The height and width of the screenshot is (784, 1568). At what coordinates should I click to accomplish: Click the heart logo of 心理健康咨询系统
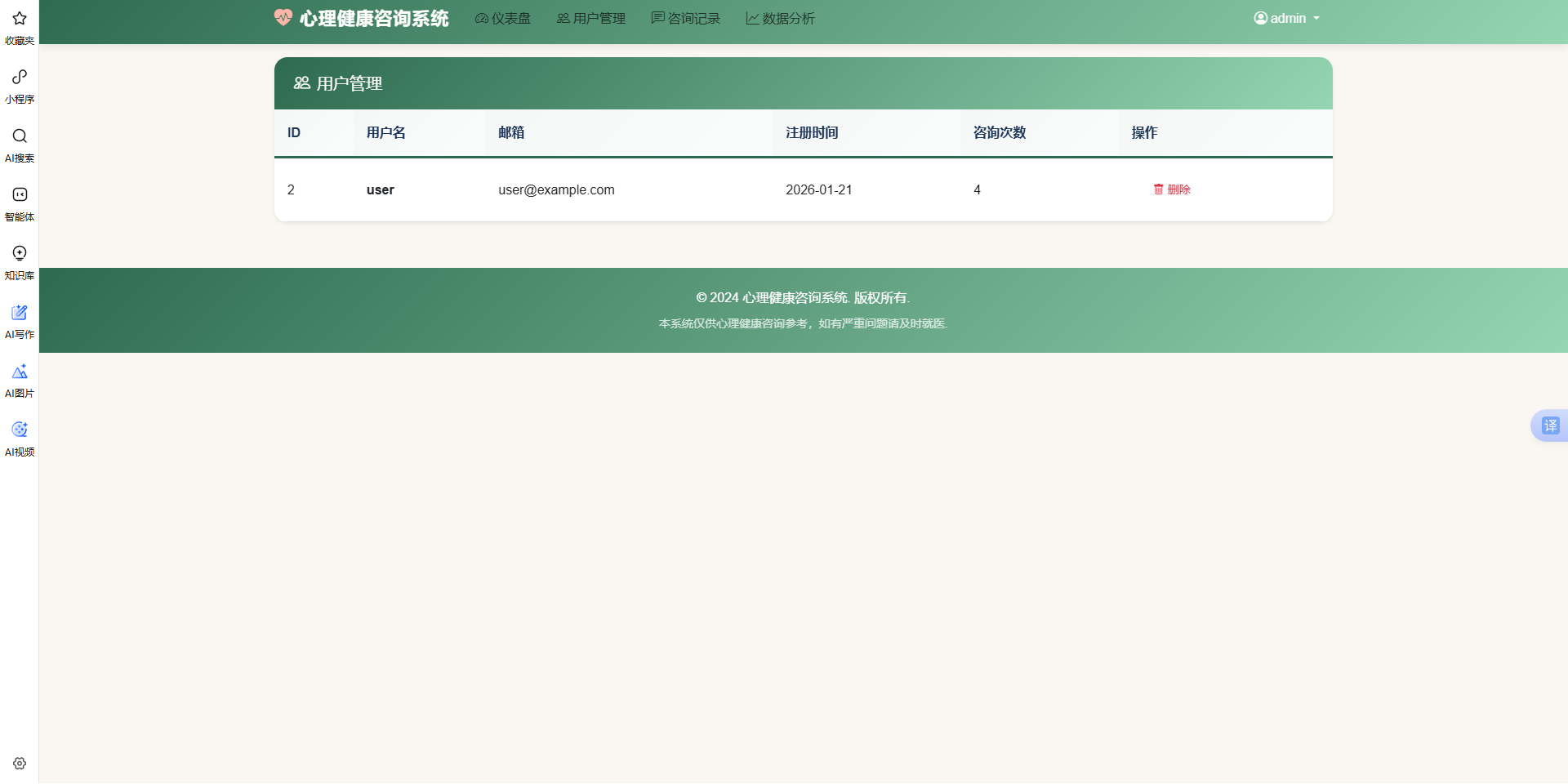click(283, 17)
